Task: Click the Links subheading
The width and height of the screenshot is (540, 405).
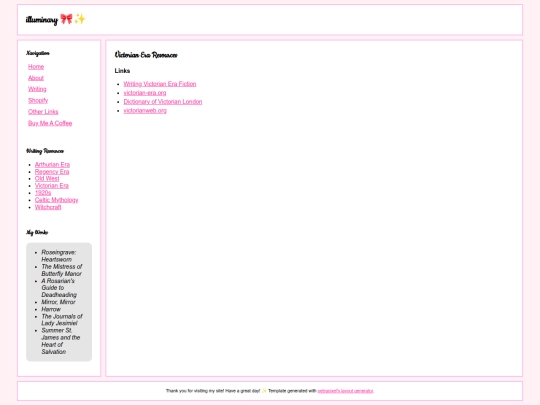Action: [x=122, y=71]
